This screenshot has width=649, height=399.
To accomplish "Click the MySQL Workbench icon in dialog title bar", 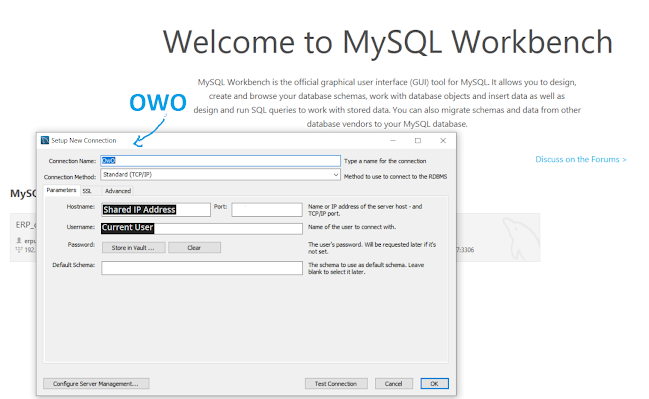I will (45, 140).
